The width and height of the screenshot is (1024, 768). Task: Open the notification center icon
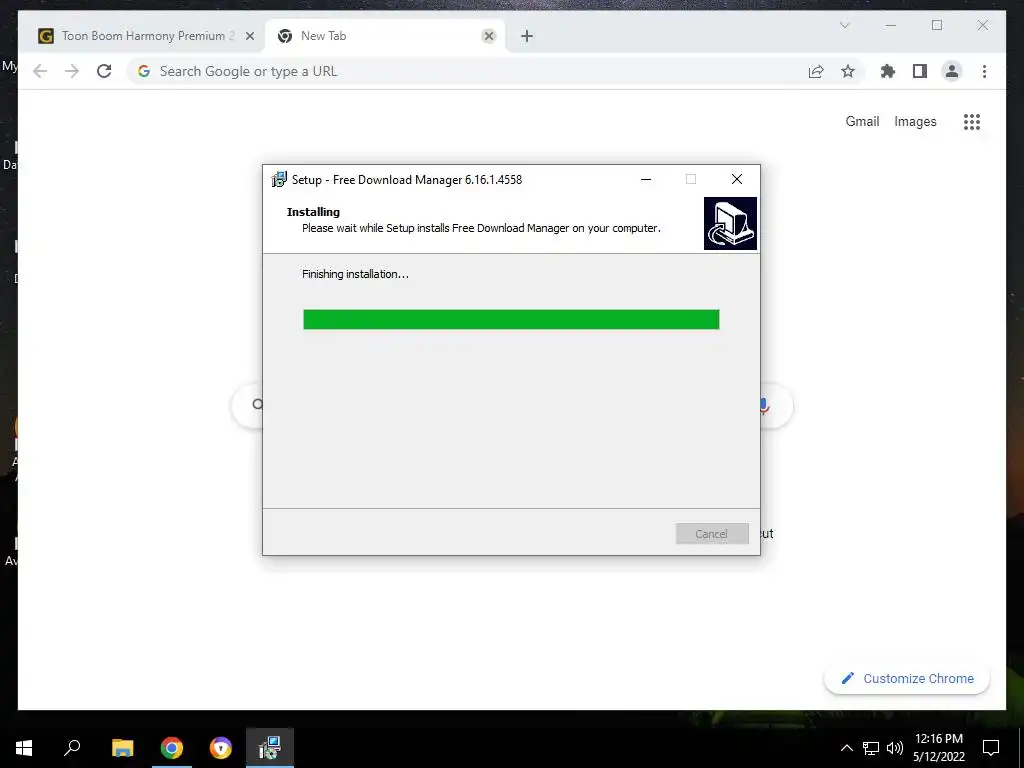click(991, 748)
